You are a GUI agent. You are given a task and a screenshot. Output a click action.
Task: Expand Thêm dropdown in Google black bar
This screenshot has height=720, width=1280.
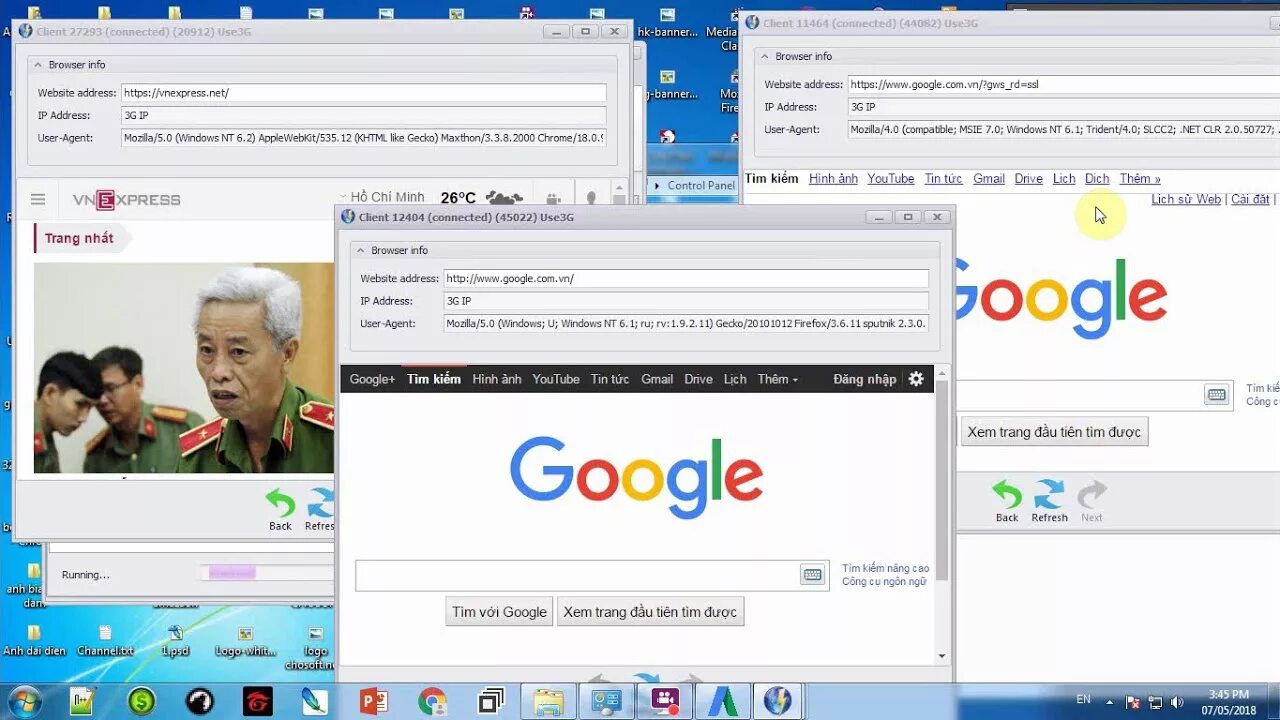point(778,379)
